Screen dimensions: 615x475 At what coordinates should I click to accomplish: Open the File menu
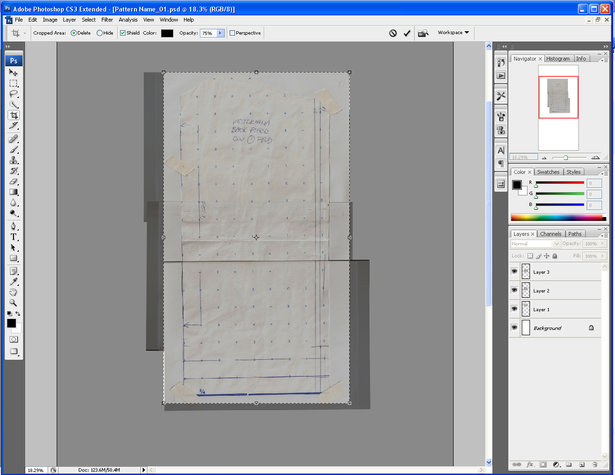(x=18, y=20)
